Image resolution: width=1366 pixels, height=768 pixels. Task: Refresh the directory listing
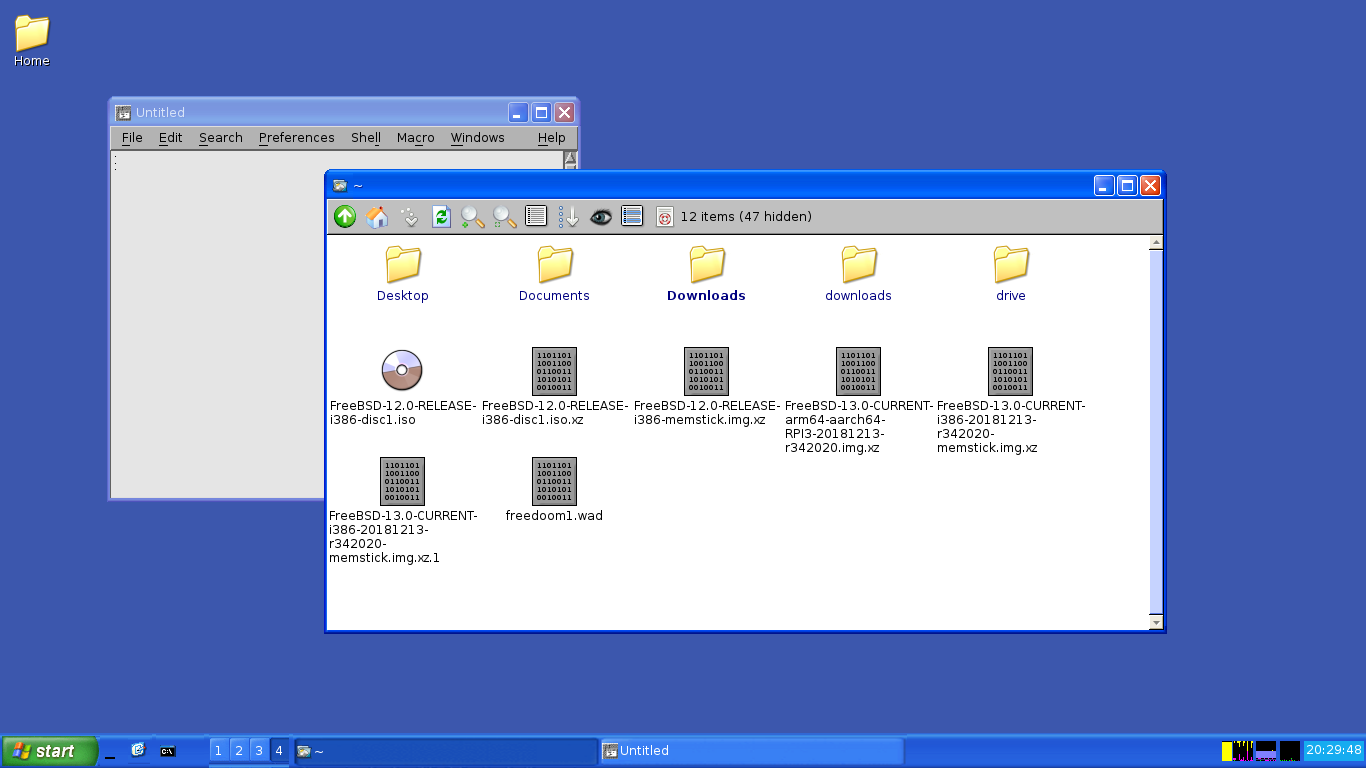(x=441, y=216)
